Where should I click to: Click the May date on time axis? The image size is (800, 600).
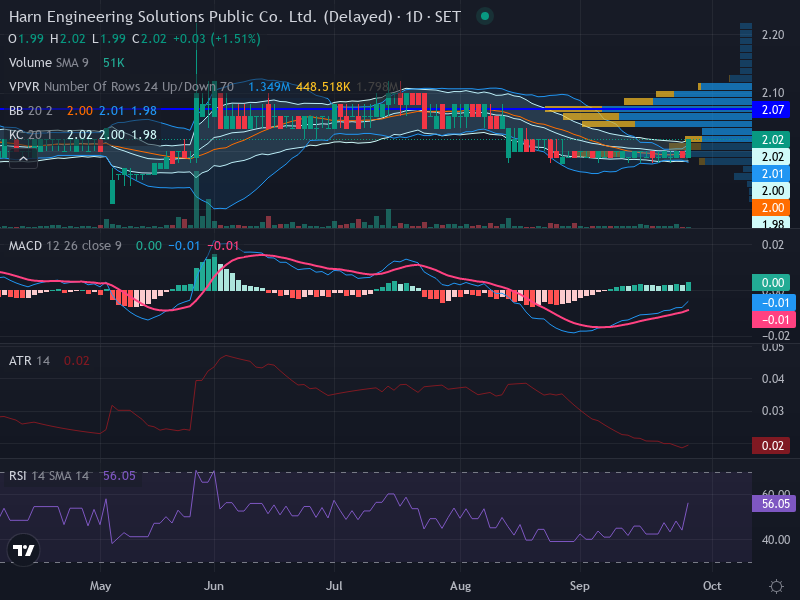101,586
